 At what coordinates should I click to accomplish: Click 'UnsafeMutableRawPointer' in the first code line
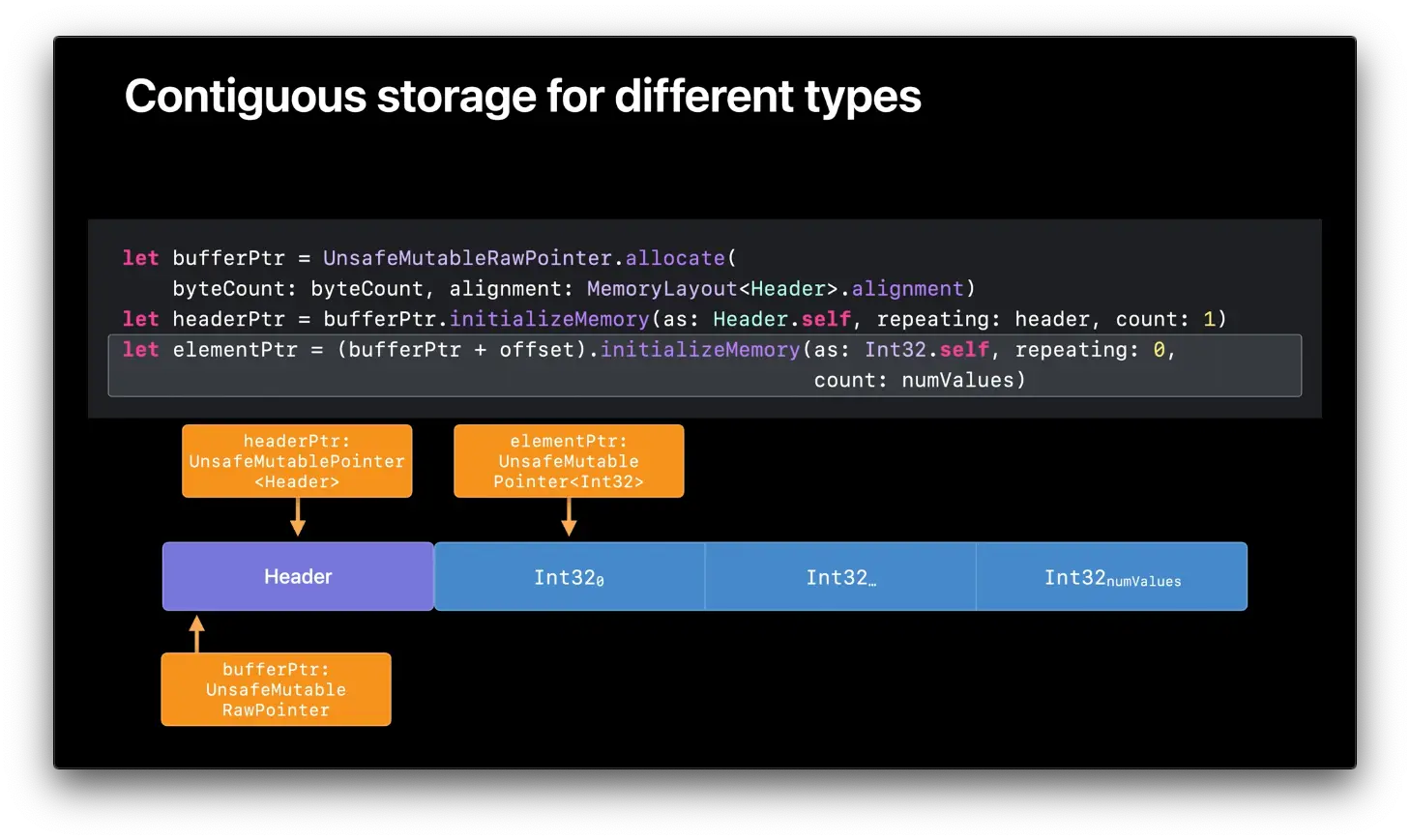468,258
